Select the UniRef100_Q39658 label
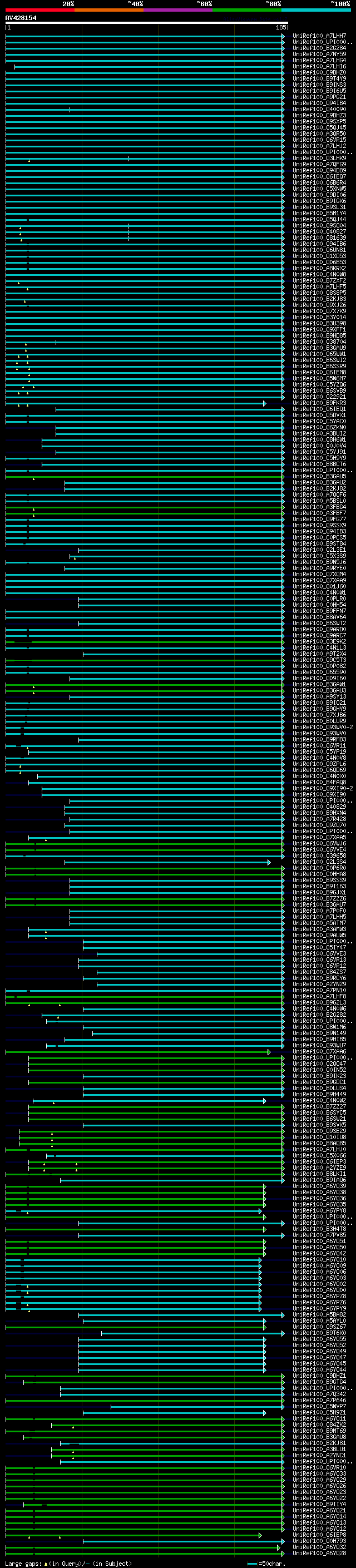 pyautogui.click(x=319, y=856)
